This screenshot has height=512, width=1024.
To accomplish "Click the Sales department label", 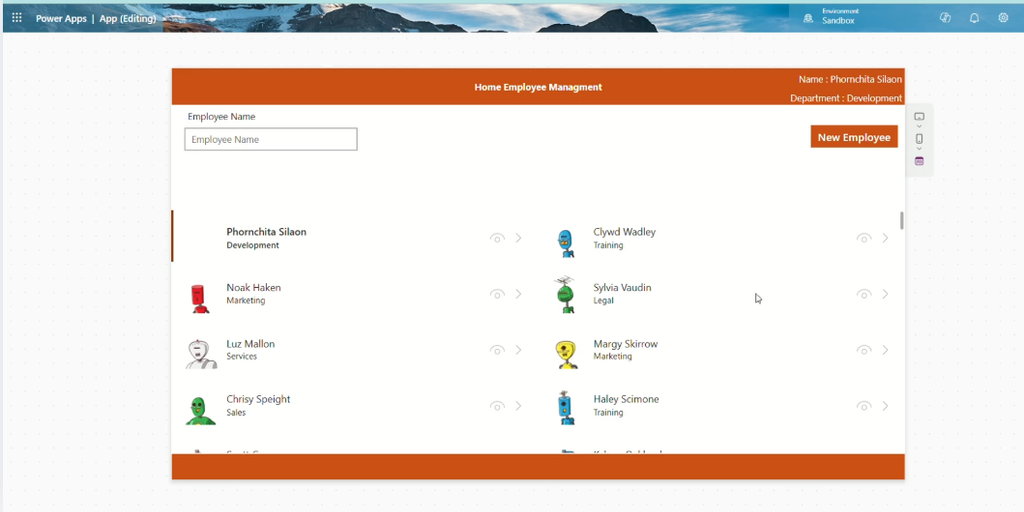I will click(236, 413).
